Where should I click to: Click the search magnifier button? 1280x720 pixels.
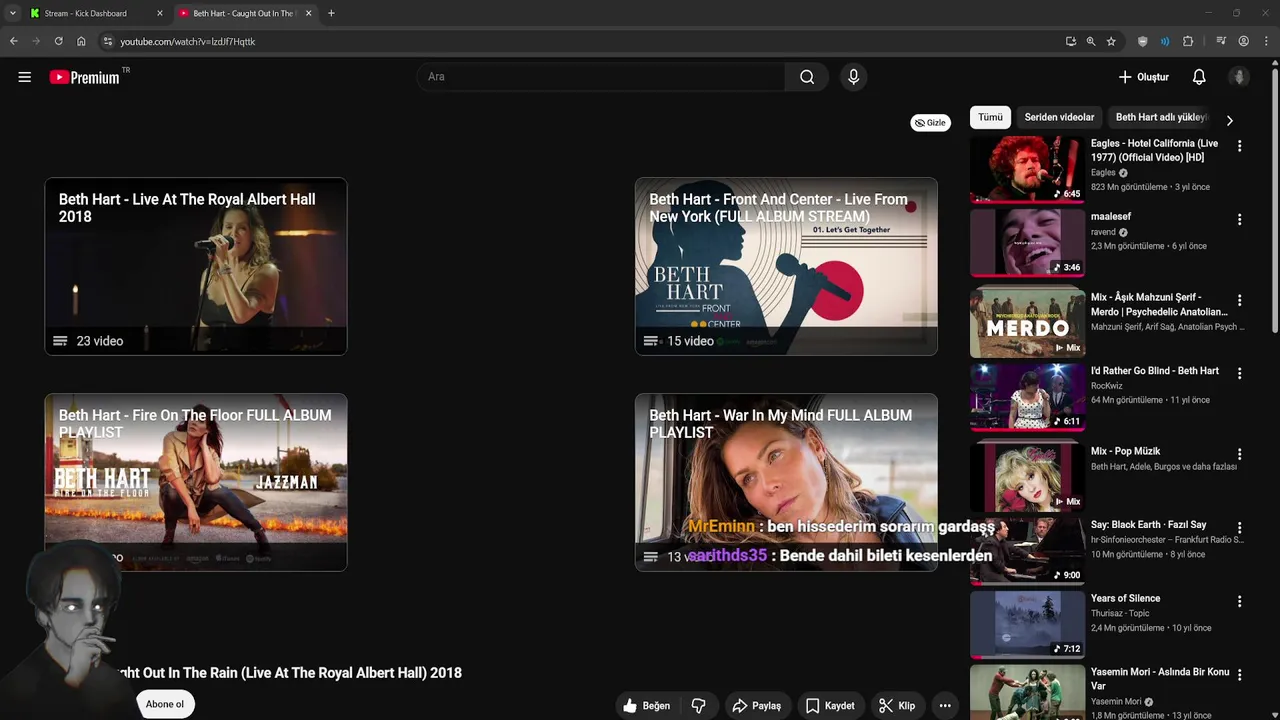click(807, 77)
